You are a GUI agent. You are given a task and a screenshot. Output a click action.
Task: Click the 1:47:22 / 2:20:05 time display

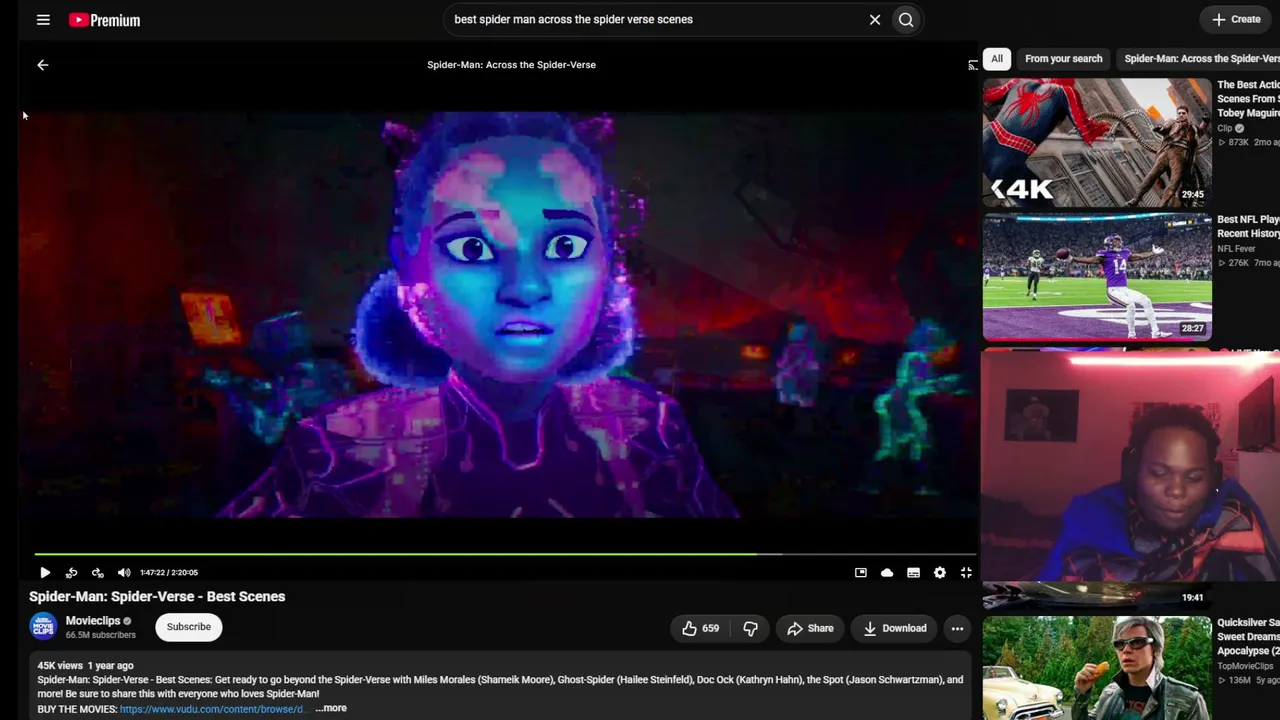tap(169, 573)
